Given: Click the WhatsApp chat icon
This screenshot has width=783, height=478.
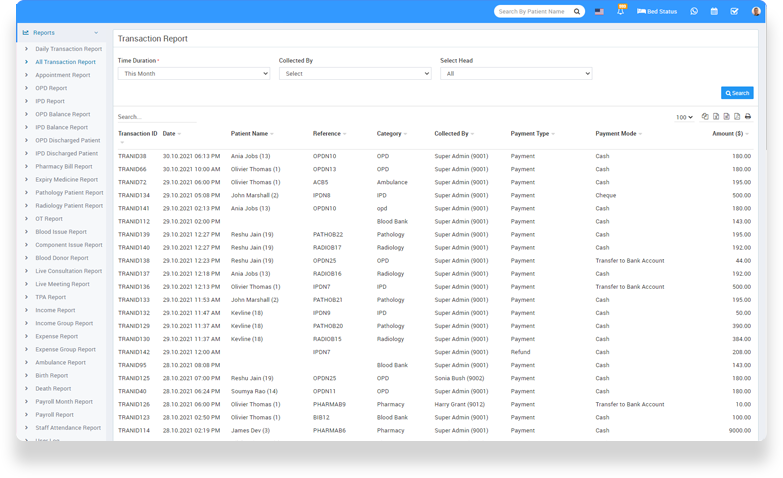Looking at the screenshot, I should click(x=694, y=12).
